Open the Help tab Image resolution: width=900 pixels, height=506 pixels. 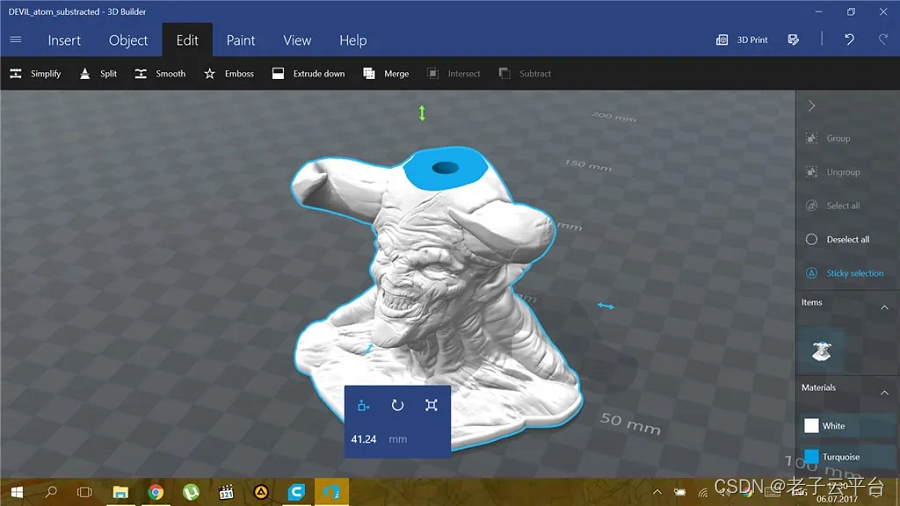click(x=352, y=40)
